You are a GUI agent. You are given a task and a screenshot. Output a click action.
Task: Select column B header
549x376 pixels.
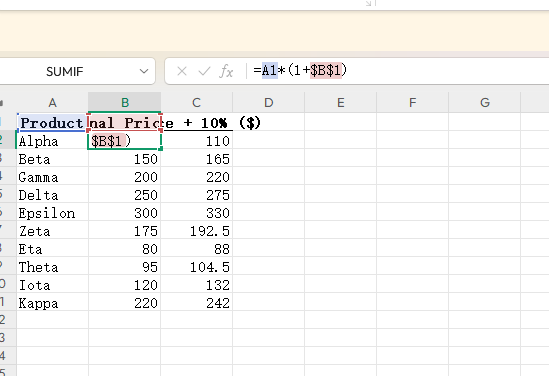click(x=125, y=103)
